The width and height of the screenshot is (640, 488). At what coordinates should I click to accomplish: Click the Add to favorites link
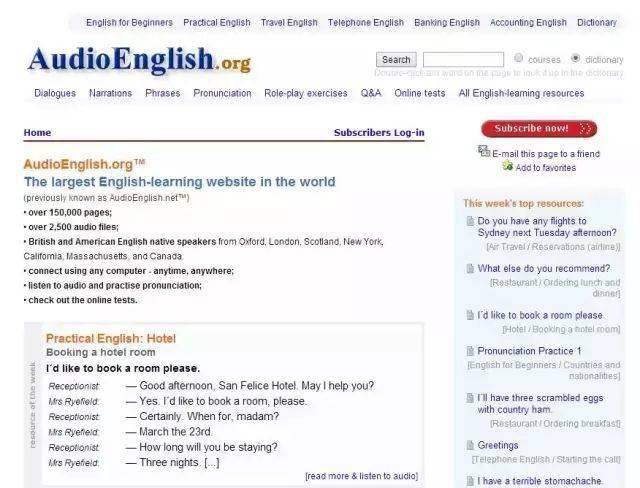click(x=546, y=168)
